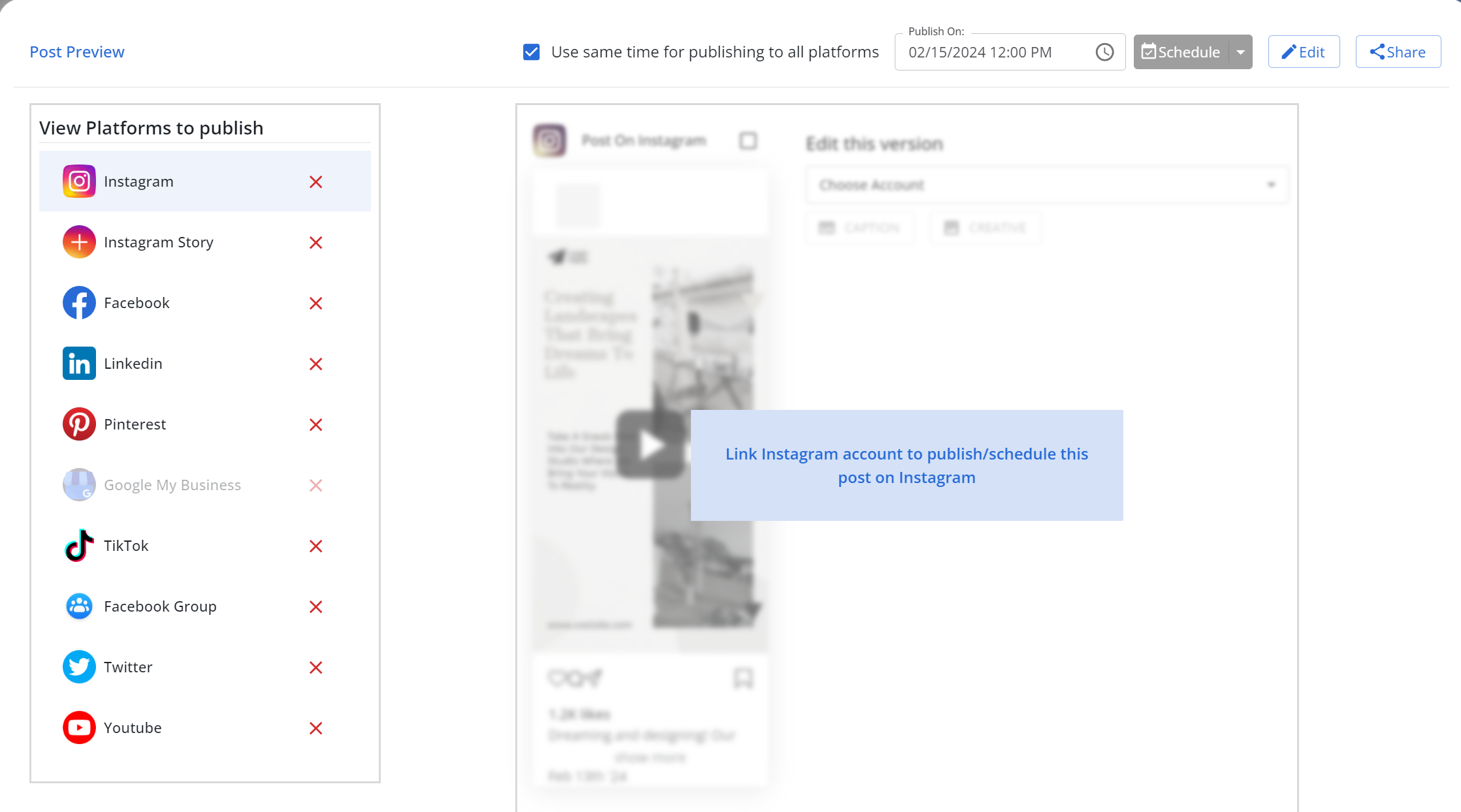The width and height of the screenshot is (1461, 812).
Task: Select the TikTok platform icon
Action: 79,546
